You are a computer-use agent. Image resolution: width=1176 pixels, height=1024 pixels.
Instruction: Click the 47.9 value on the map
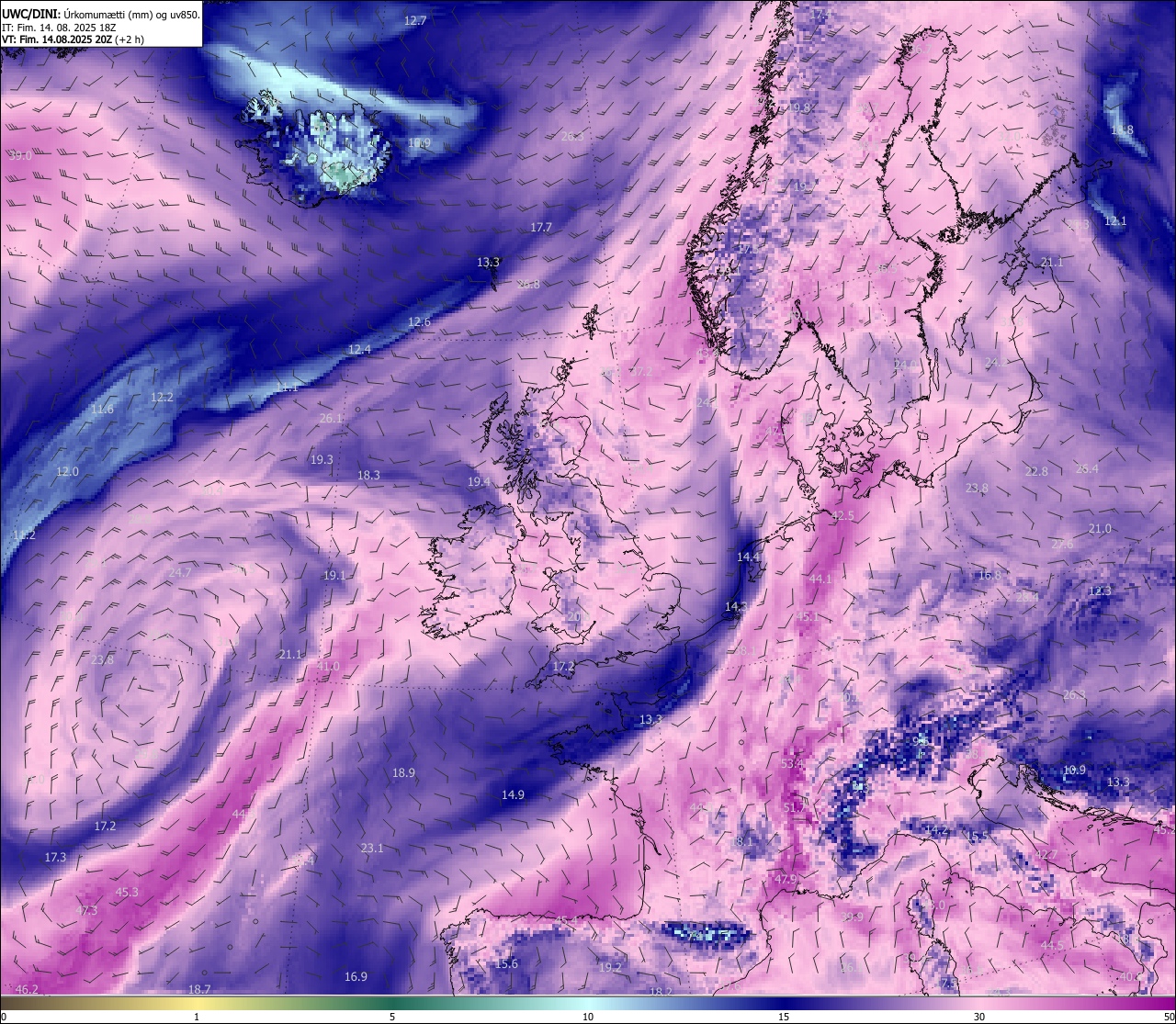(x=785, y=879)
